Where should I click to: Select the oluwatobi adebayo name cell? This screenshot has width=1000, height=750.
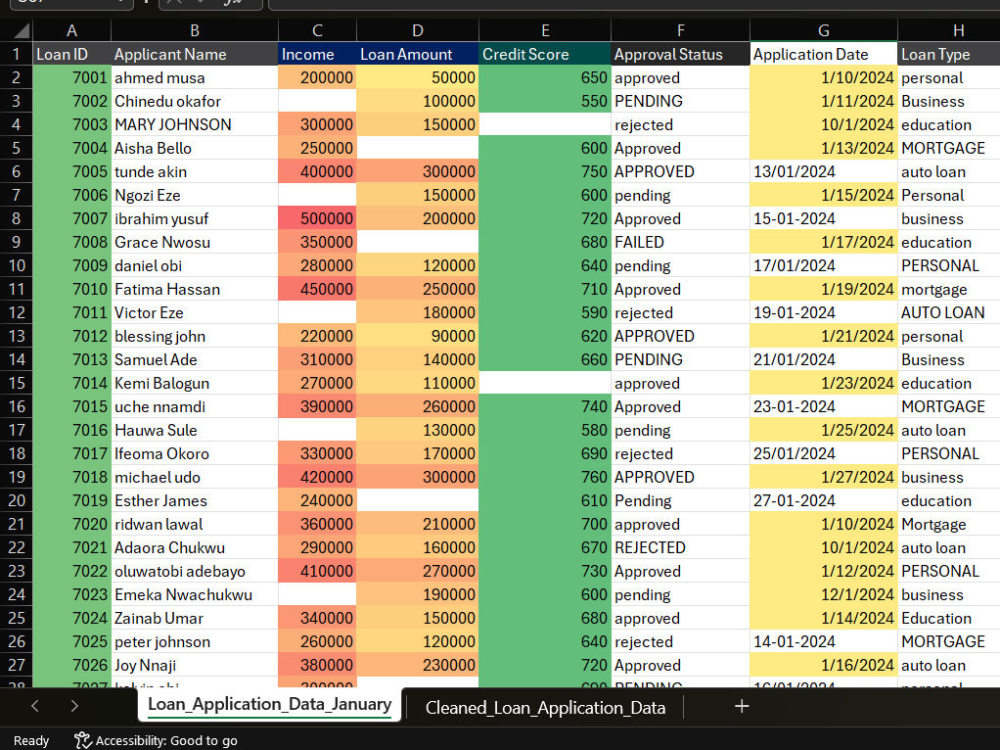click(x=195, y=571)
